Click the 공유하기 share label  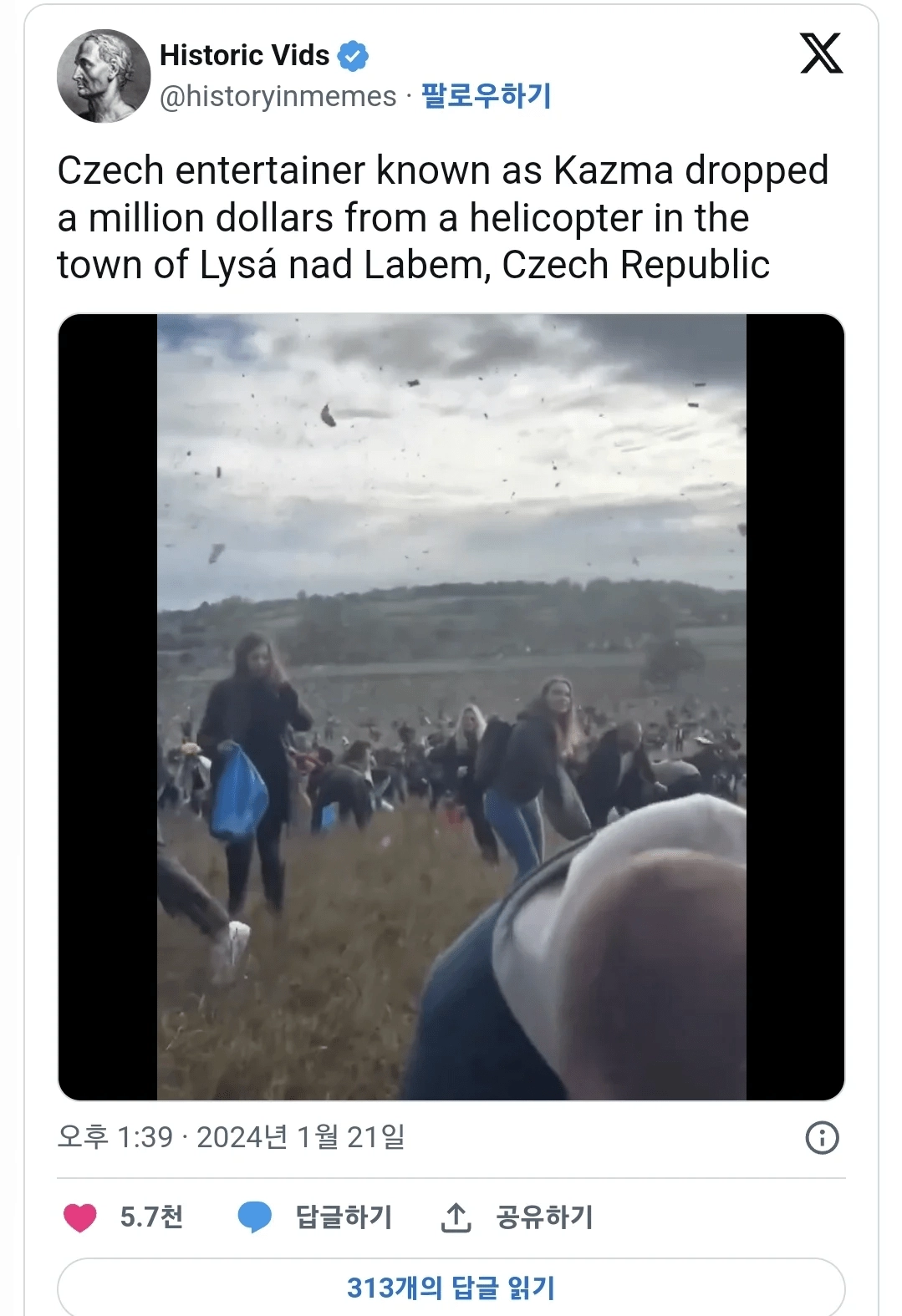point(544,1217)
